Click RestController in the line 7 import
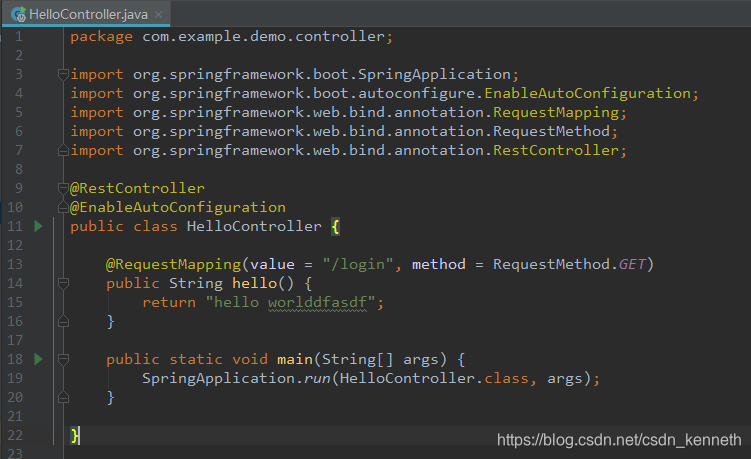This screenshot has height=459, width=751. point(556,150)
